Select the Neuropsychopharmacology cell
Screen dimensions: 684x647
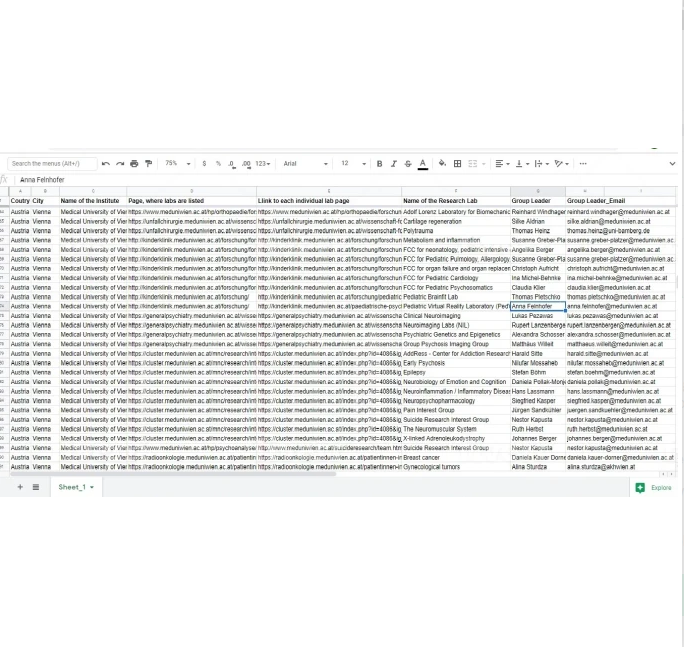click(456, 401)
